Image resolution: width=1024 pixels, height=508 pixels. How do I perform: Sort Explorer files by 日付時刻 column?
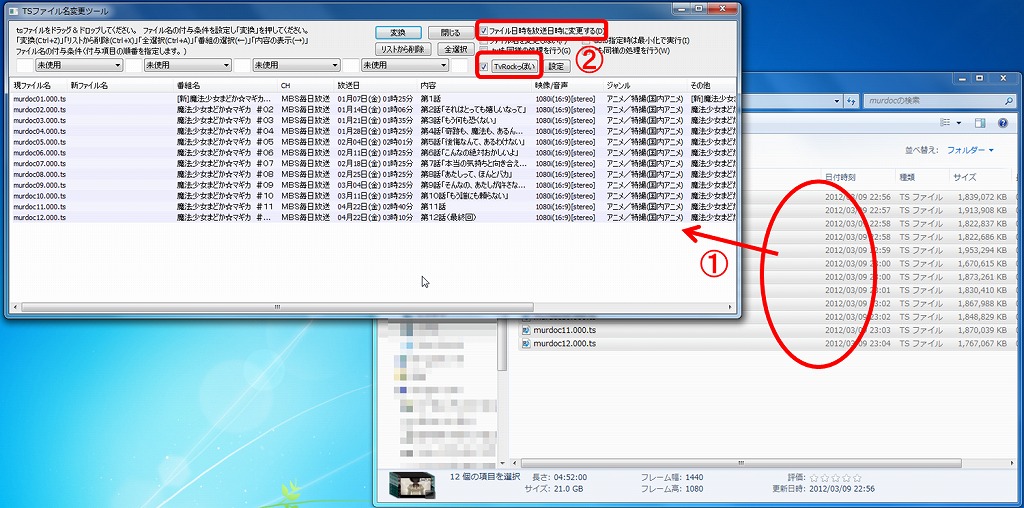point(857,177)
